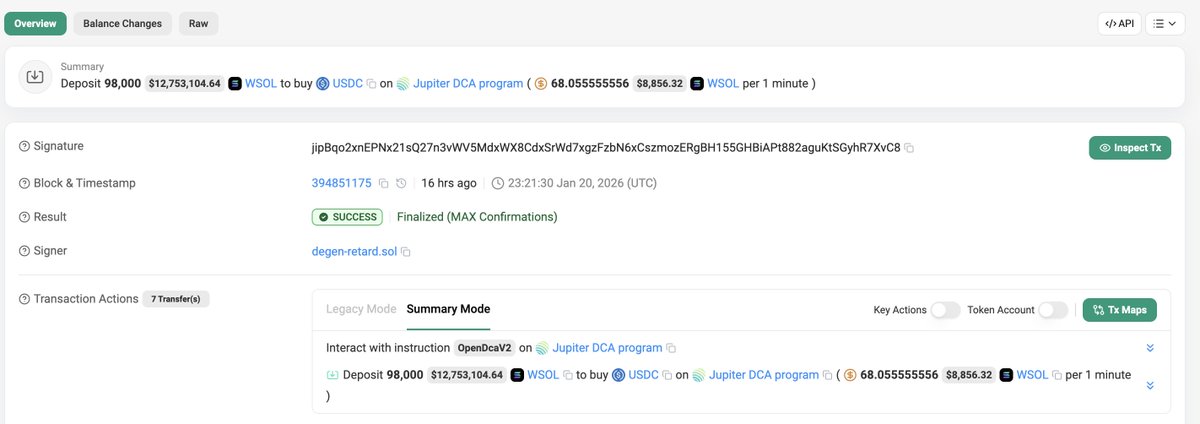Screen dimensions: 1200x424
Task: Select Legacy Mode view
Action: [x=361, y=309]
